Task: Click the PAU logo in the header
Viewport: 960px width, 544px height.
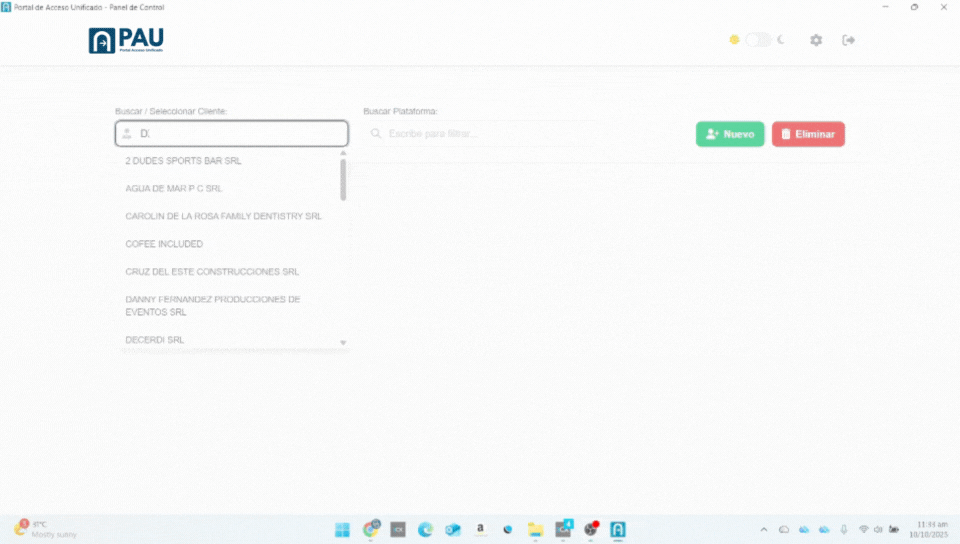Action: pyautogui.click(x=126, y=40)
